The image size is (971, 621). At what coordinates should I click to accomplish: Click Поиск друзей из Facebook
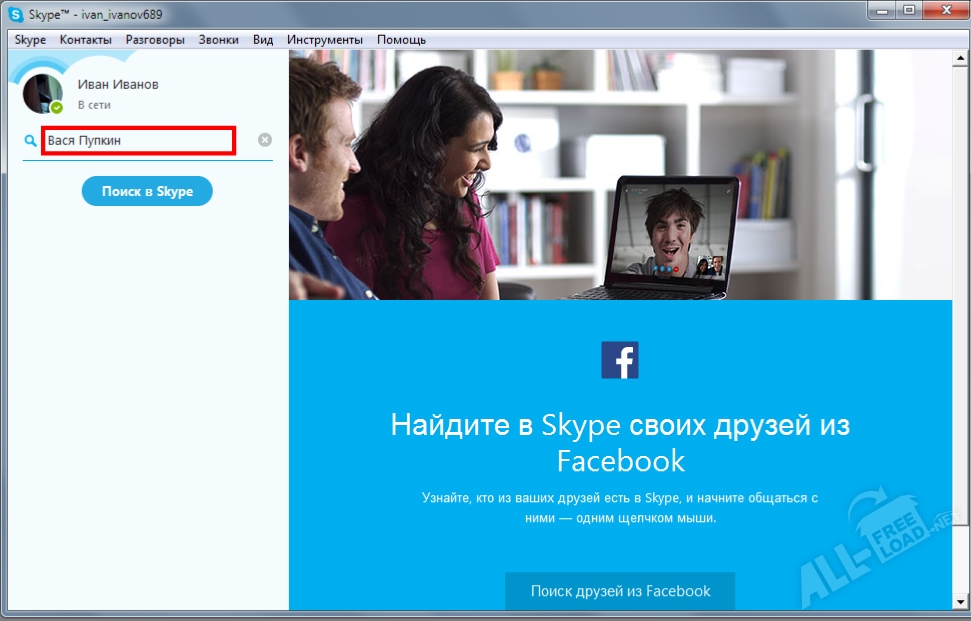pyautogui.click(x=620, y=591)
